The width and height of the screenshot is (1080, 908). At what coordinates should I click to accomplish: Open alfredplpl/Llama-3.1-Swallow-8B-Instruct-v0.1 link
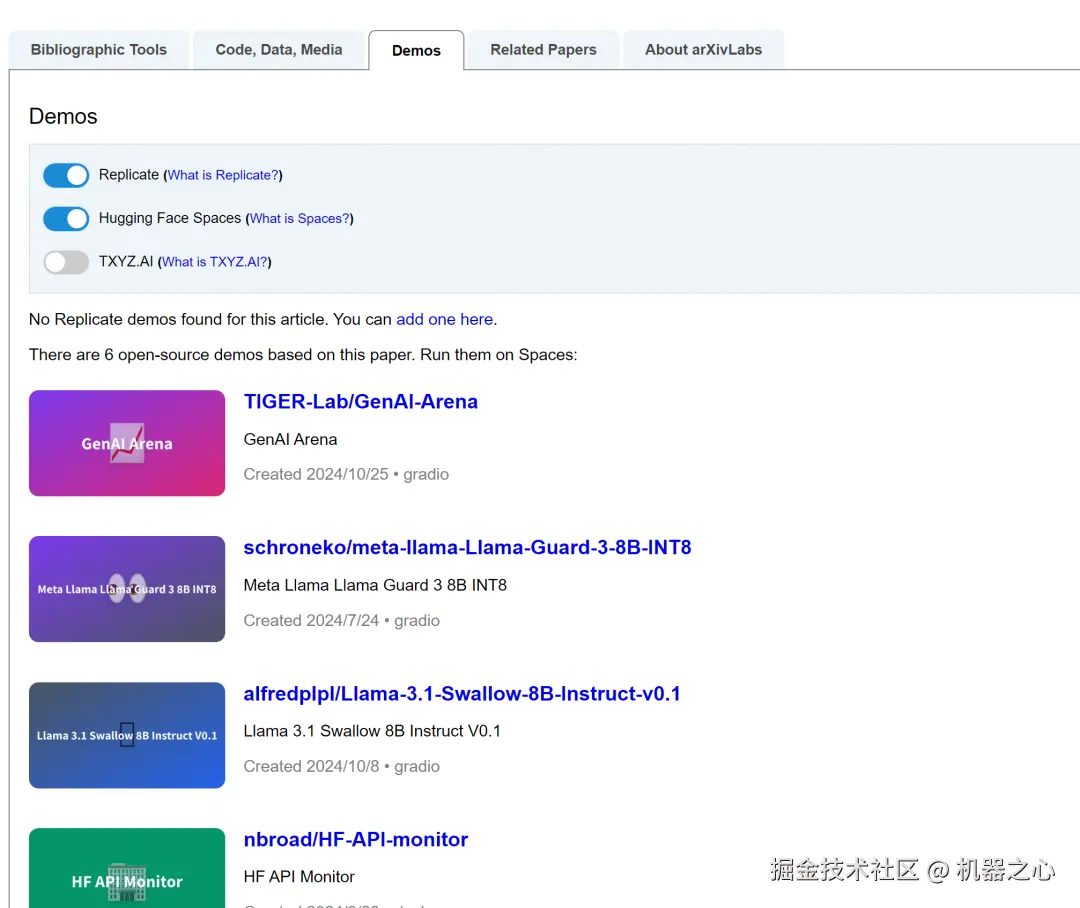coord(461,694)
